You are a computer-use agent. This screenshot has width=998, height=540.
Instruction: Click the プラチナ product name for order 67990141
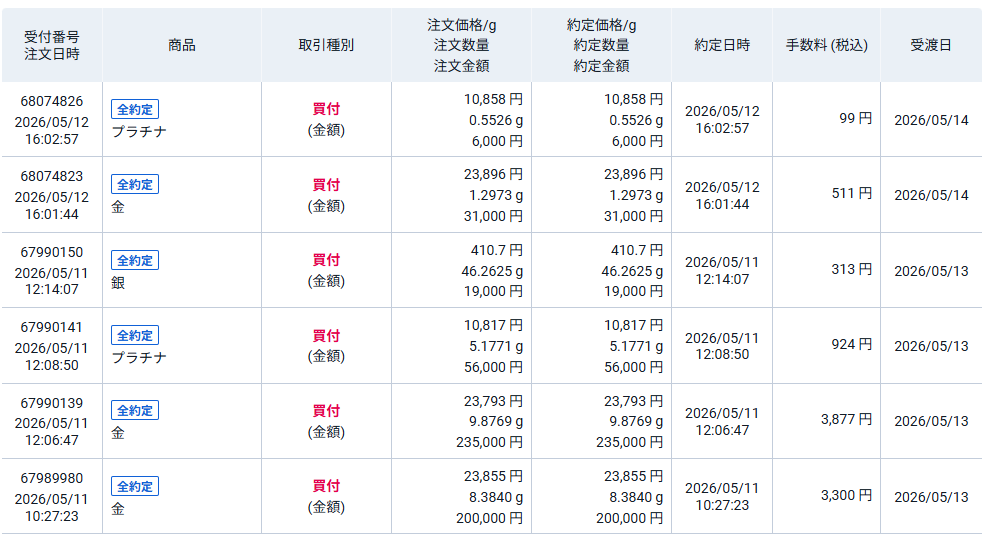click(139, 358)
